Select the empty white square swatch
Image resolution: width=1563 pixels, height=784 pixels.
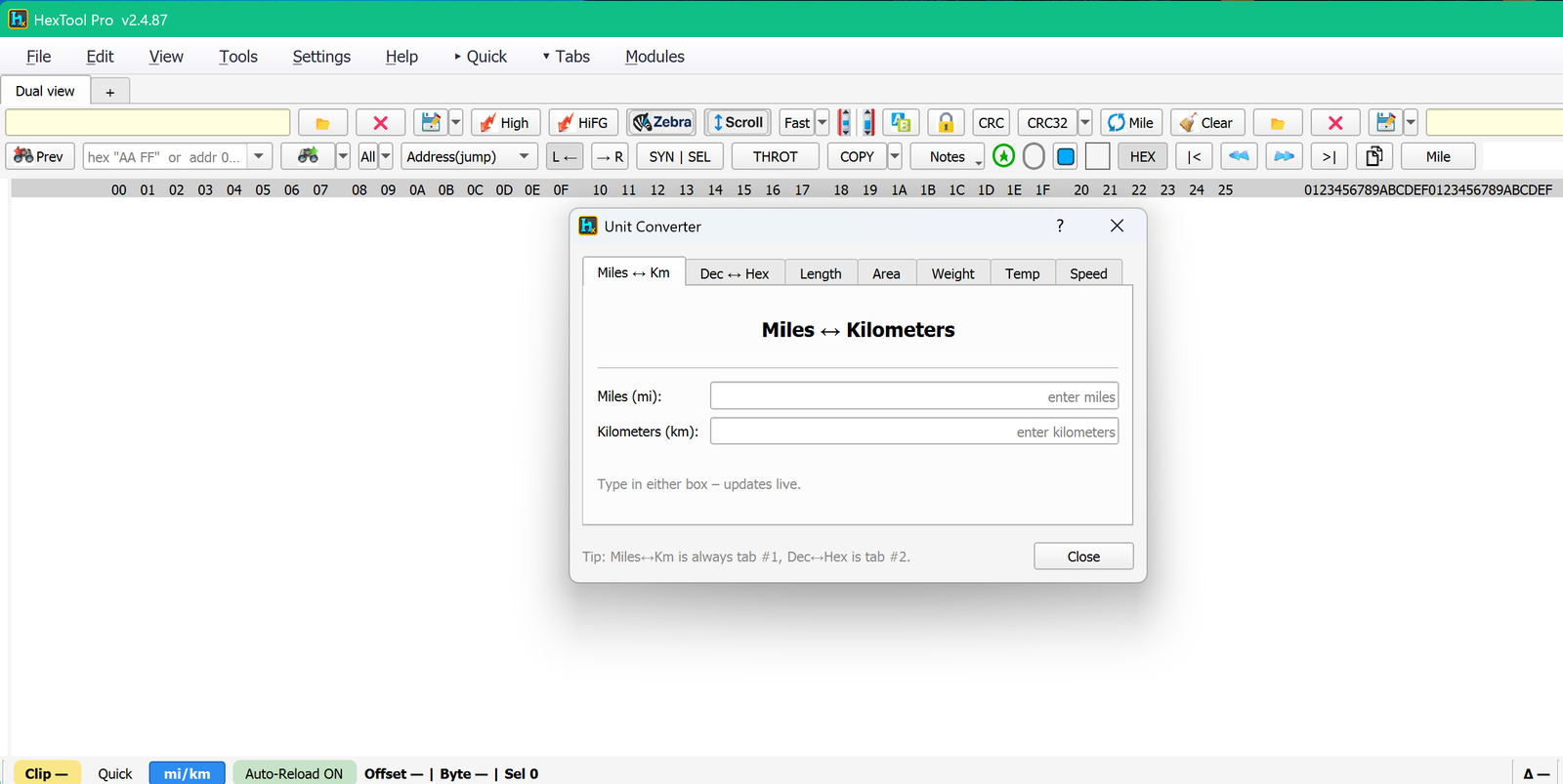1097,156
